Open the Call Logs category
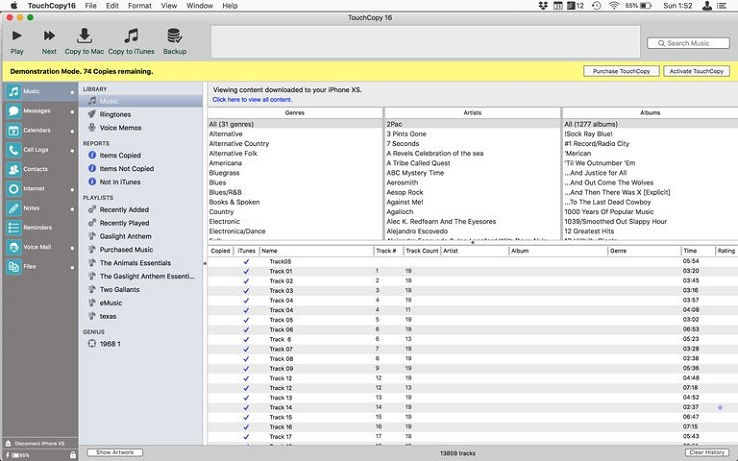Viewport: 738px width, 461px height. coord(40,150)
